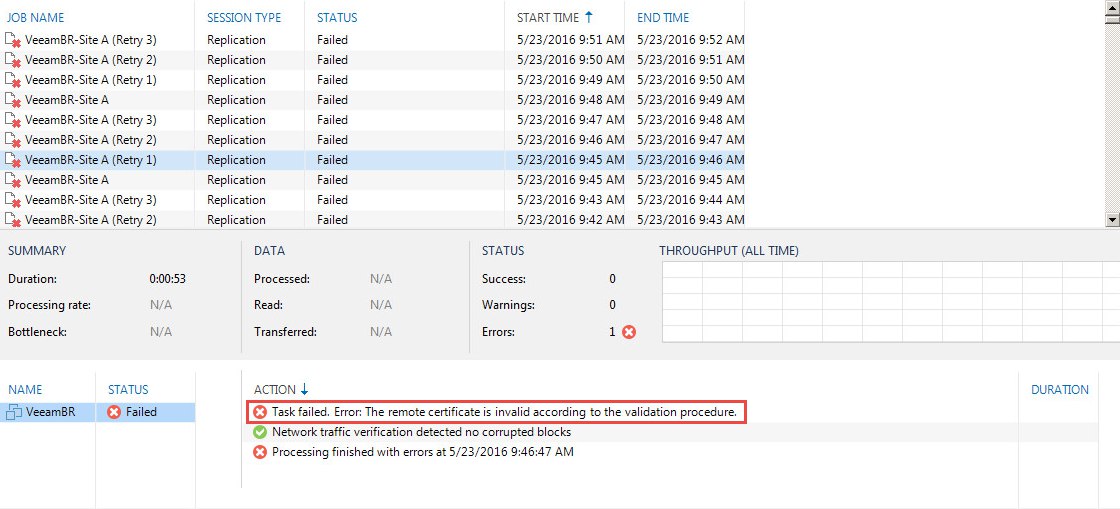Click the red error icon beside Errors count
This screenshot has width=1120, height=509.
pos(629,332)
